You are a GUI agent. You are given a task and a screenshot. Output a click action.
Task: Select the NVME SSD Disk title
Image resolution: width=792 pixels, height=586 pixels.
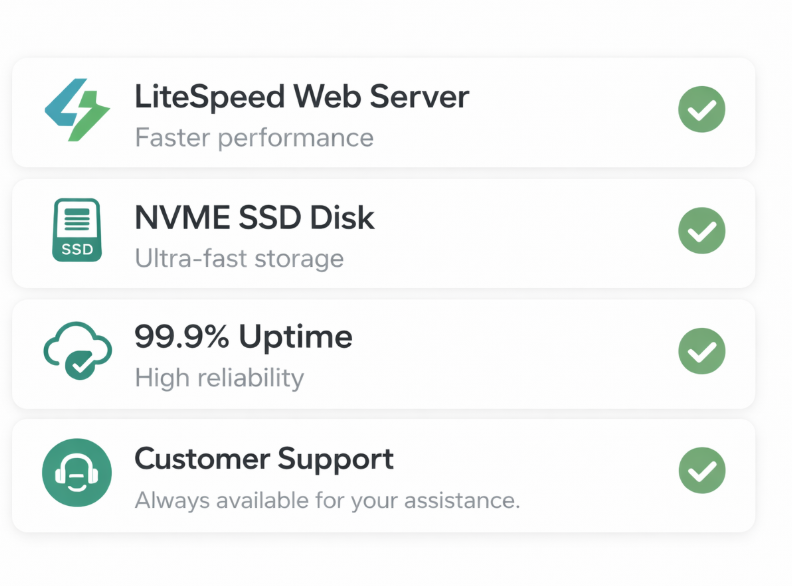(254, 217)
